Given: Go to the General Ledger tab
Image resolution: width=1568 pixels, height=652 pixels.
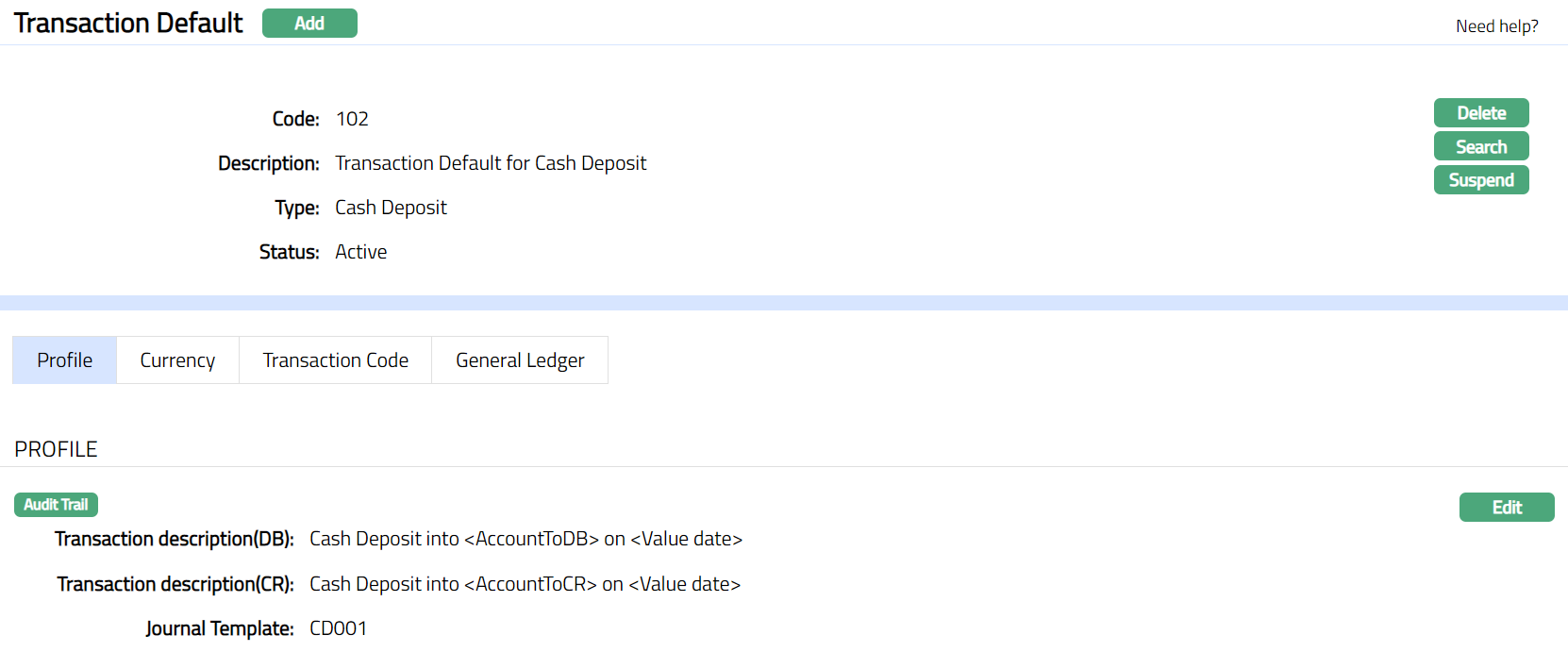Looking at the screenshot, I should [x=520, y=360].
